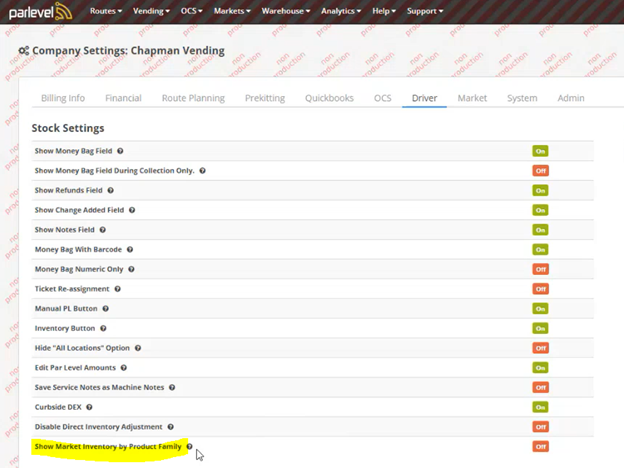Switch to the Financial tab
Image resolution: width=624 pixels, height=468 pixels.
pos(123,98)
